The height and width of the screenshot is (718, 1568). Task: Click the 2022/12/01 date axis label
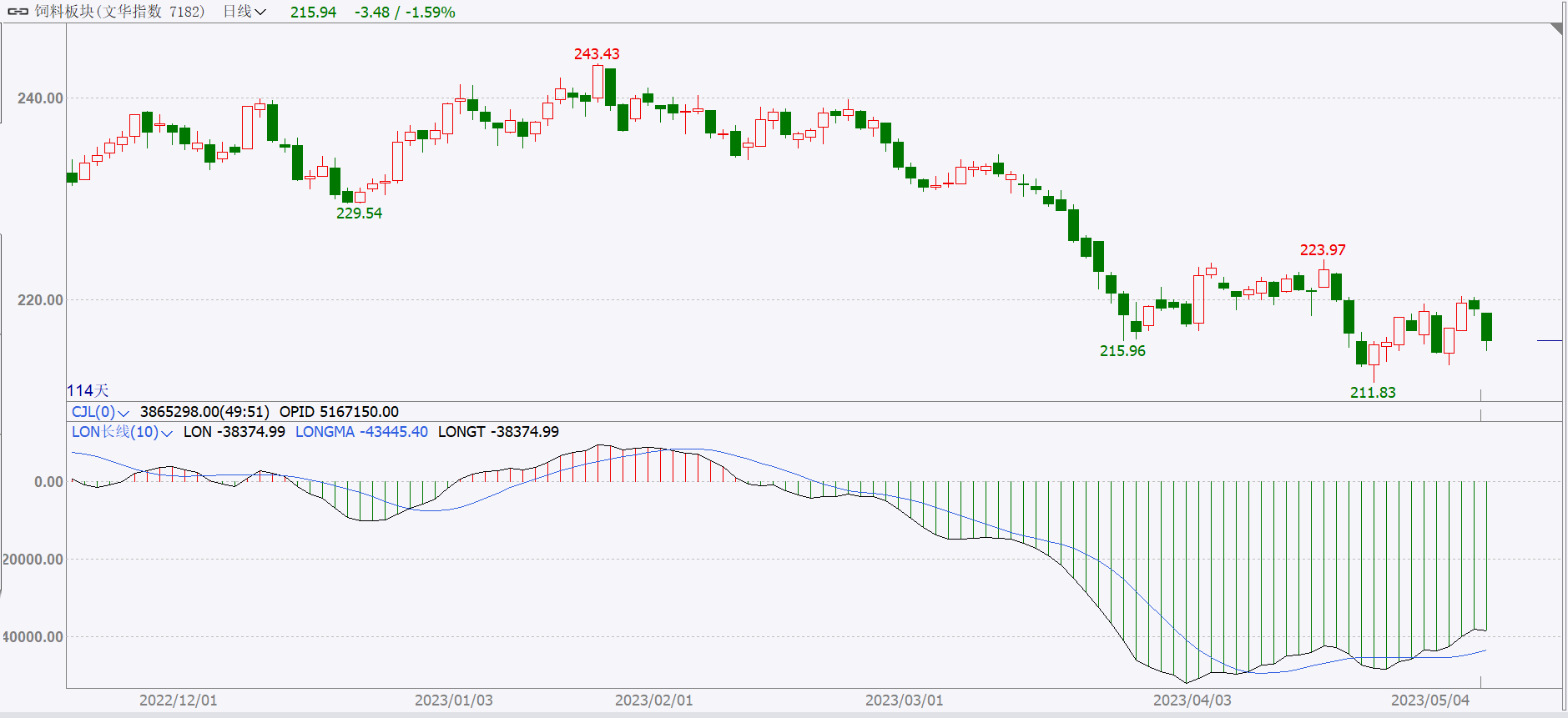click(x=178, y=700)
